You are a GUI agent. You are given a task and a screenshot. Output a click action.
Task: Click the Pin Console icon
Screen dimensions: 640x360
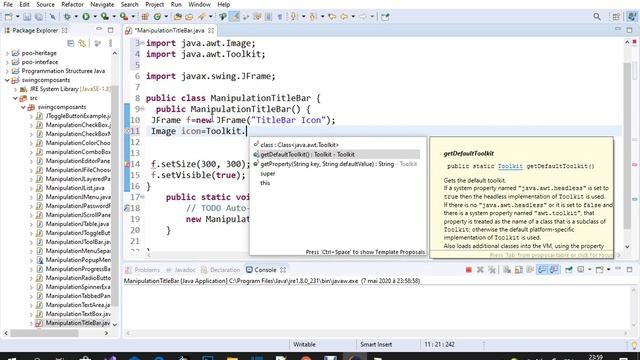[x=569, y=270]
